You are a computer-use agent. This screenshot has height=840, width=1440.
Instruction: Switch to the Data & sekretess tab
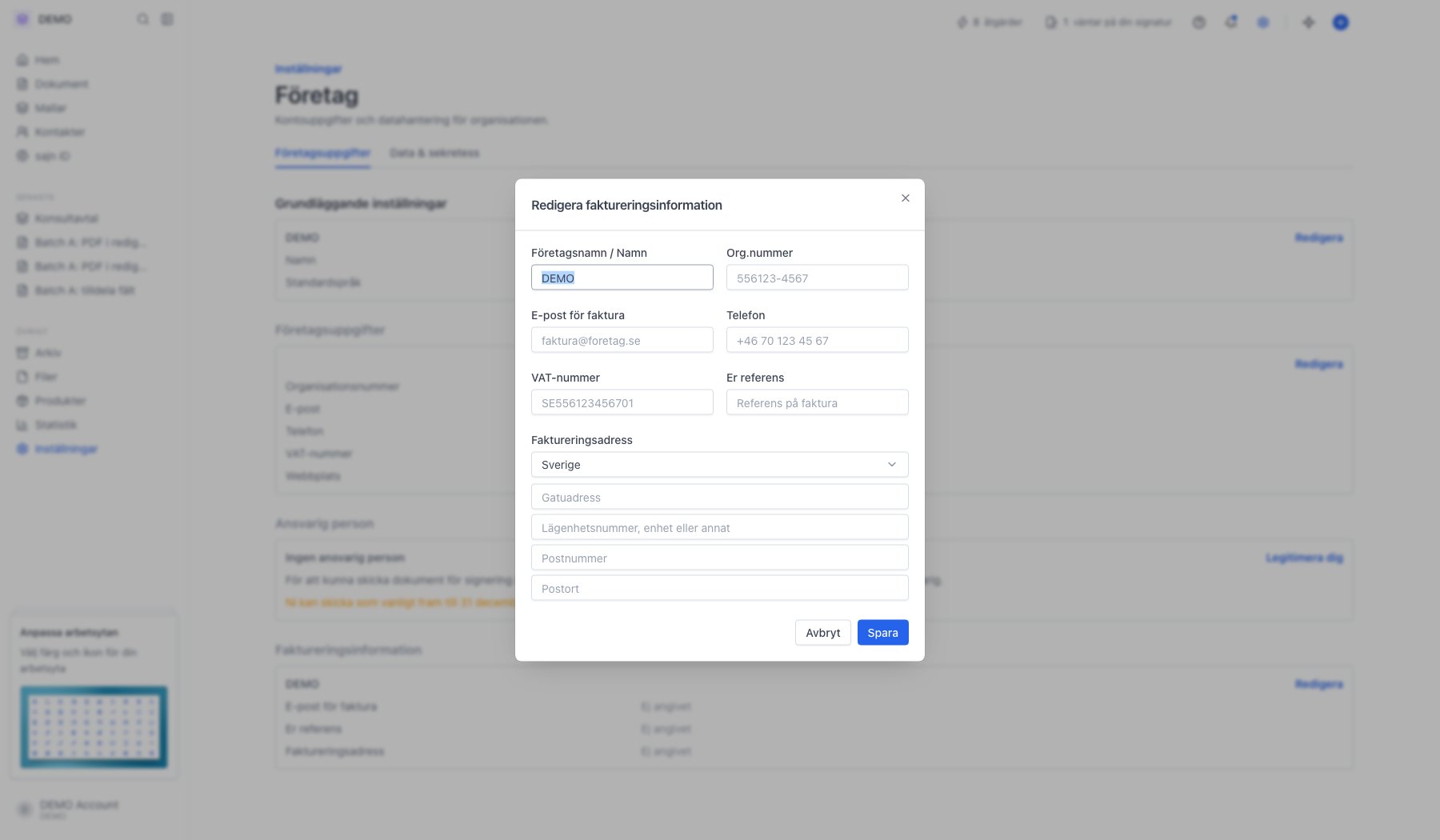click(434, 153)
